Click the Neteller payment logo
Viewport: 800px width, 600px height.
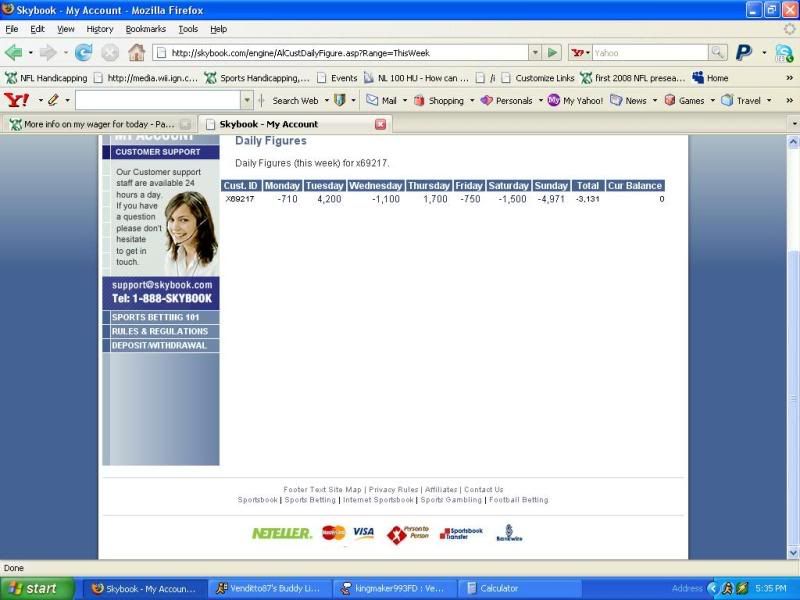[281, 533]
